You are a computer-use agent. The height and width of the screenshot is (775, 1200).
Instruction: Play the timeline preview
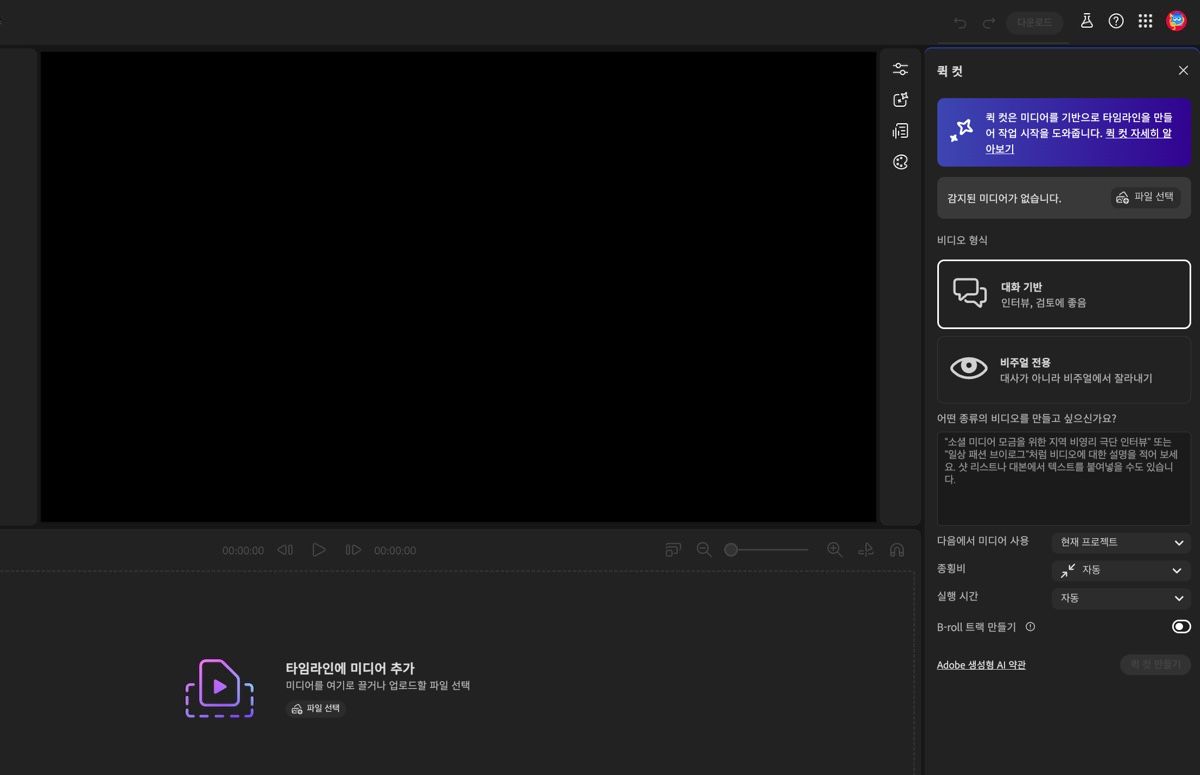pos(319,550)
